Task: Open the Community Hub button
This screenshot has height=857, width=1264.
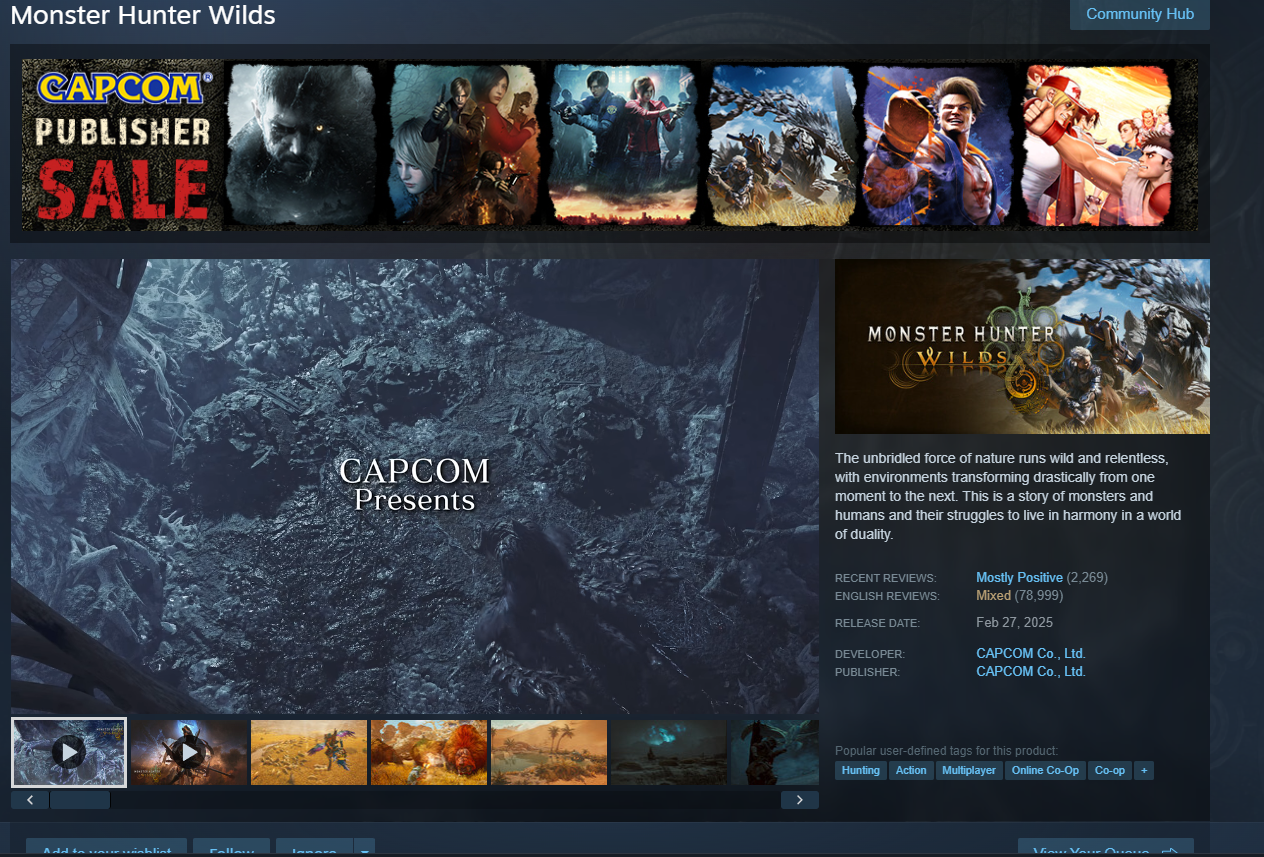Action: 1140,14
